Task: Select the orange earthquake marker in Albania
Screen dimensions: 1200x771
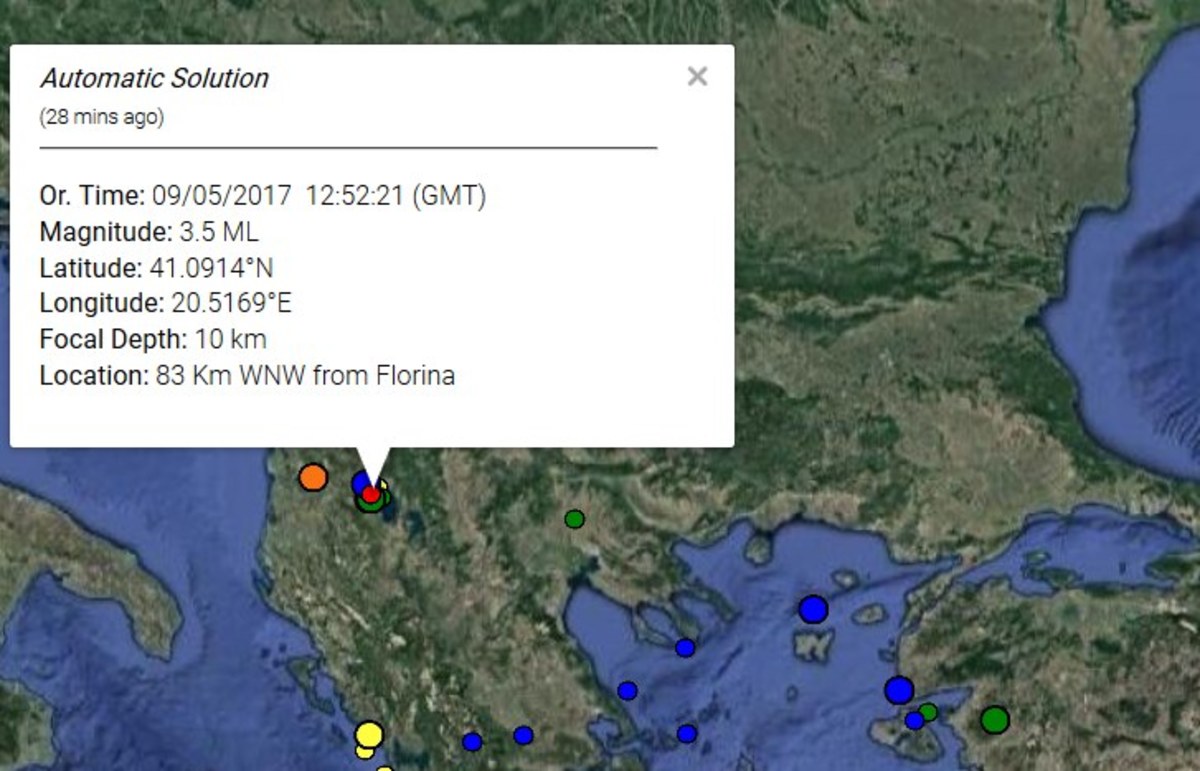Action: [x=313, y=477]
